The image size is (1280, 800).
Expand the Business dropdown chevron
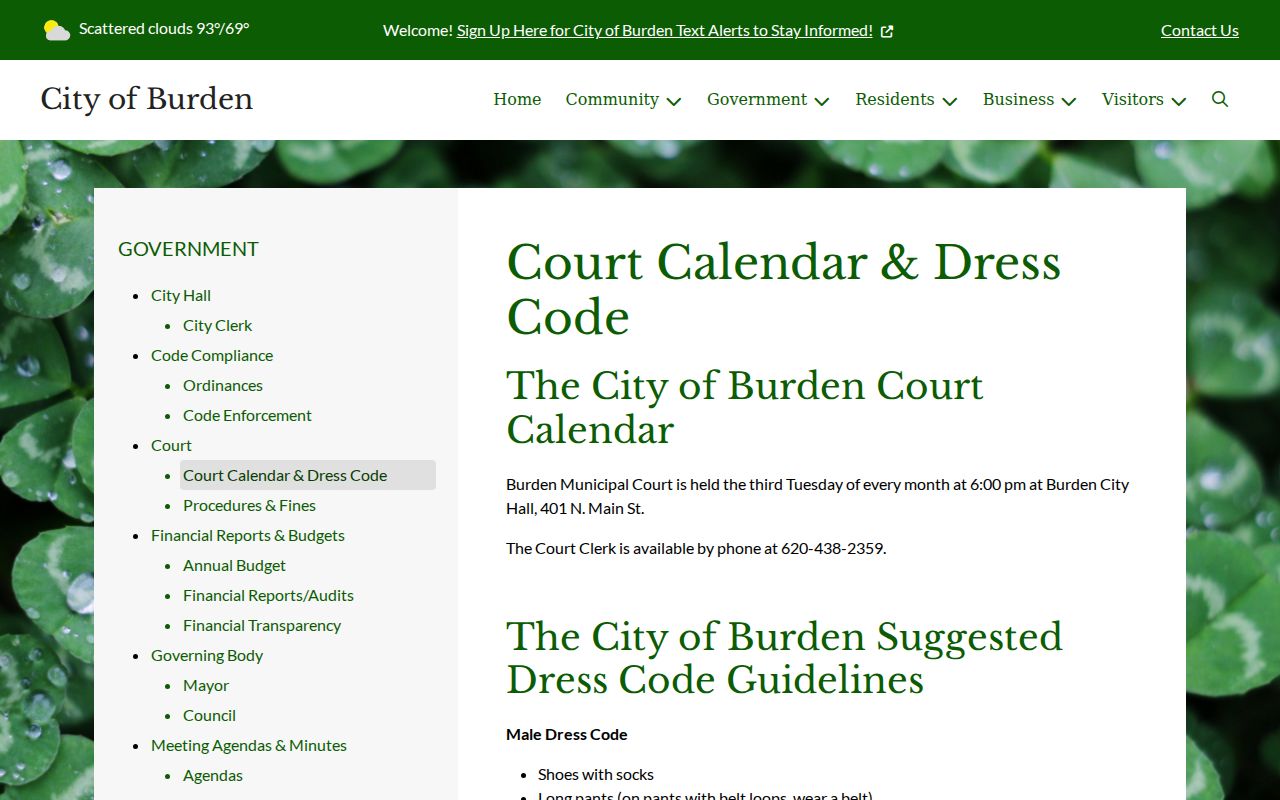coord(1069,101)
